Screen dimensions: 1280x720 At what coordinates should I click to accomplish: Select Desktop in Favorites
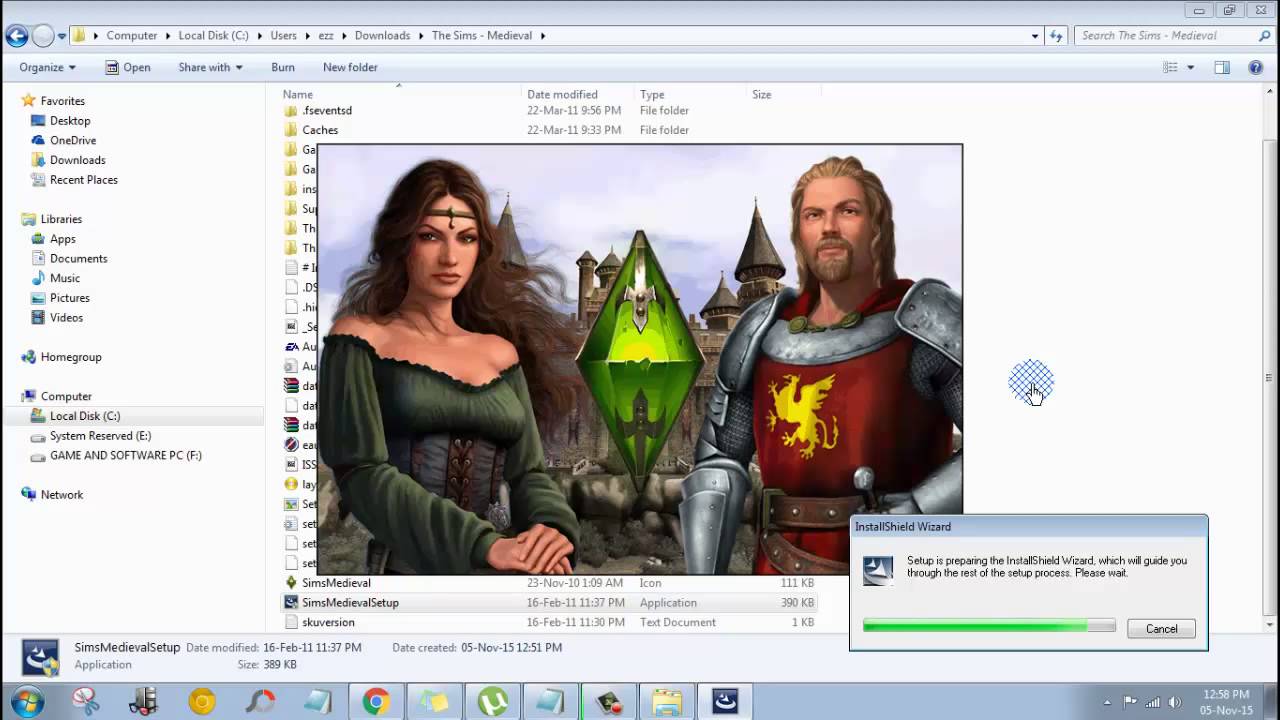coord(70,121)
